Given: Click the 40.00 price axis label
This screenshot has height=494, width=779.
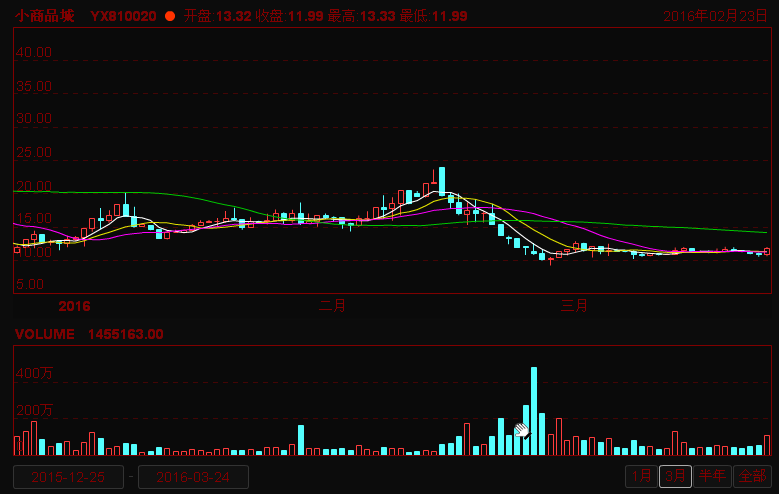Looking at the screenshot, I should pyautogui.click(x=33, y=52).
